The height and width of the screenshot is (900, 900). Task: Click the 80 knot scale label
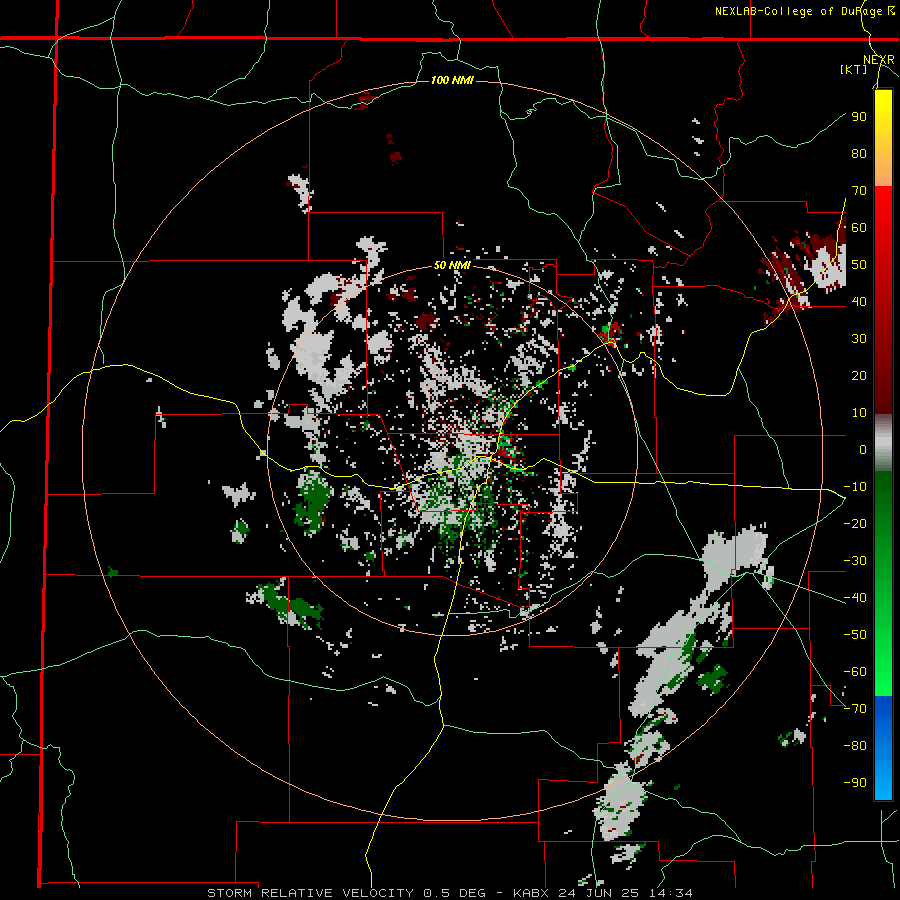pos(859,154)
